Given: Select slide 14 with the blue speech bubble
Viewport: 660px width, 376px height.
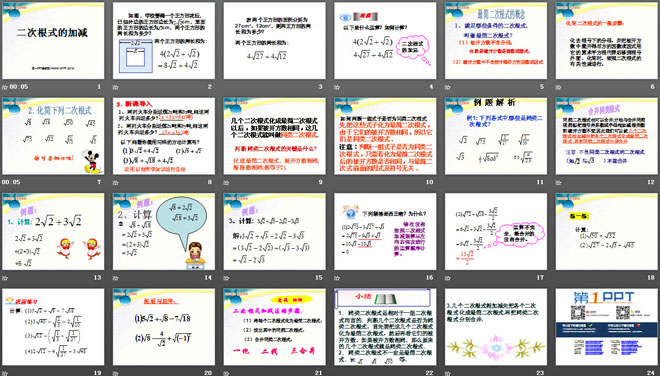Looking at the screenshot, I should point(164,232).
